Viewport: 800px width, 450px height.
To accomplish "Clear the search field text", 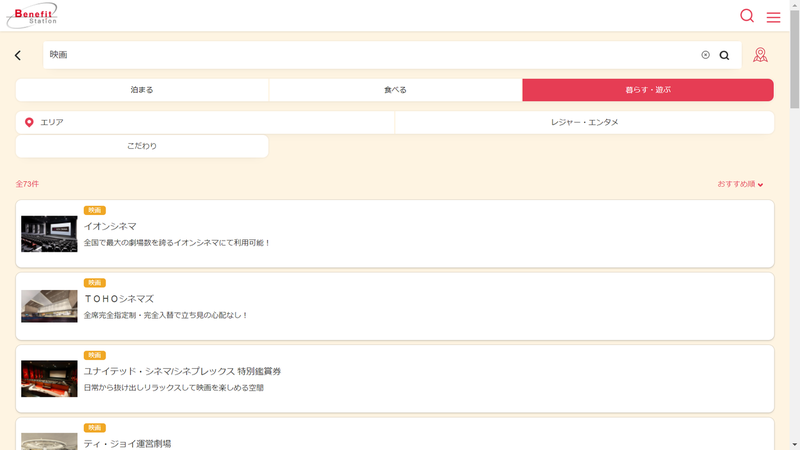I will click(x=705, y=55).
